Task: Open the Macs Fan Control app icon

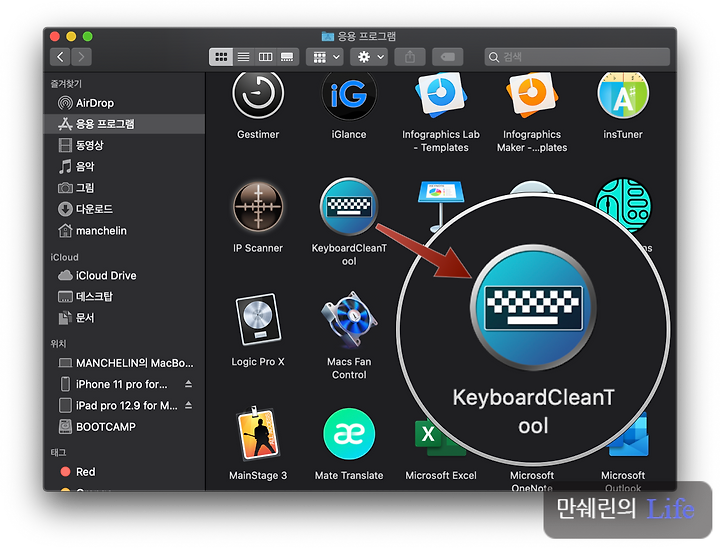Action: point(349,319)
